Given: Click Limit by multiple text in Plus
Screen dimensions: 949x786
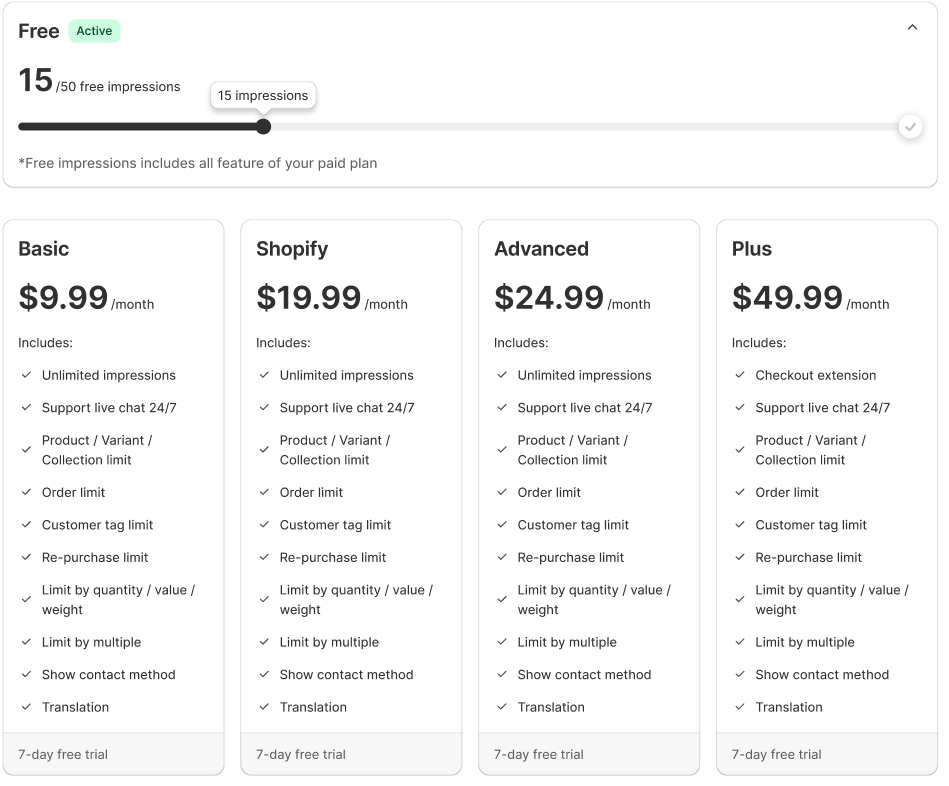Looking at the screenshot, I should click(x=805, y=642).
